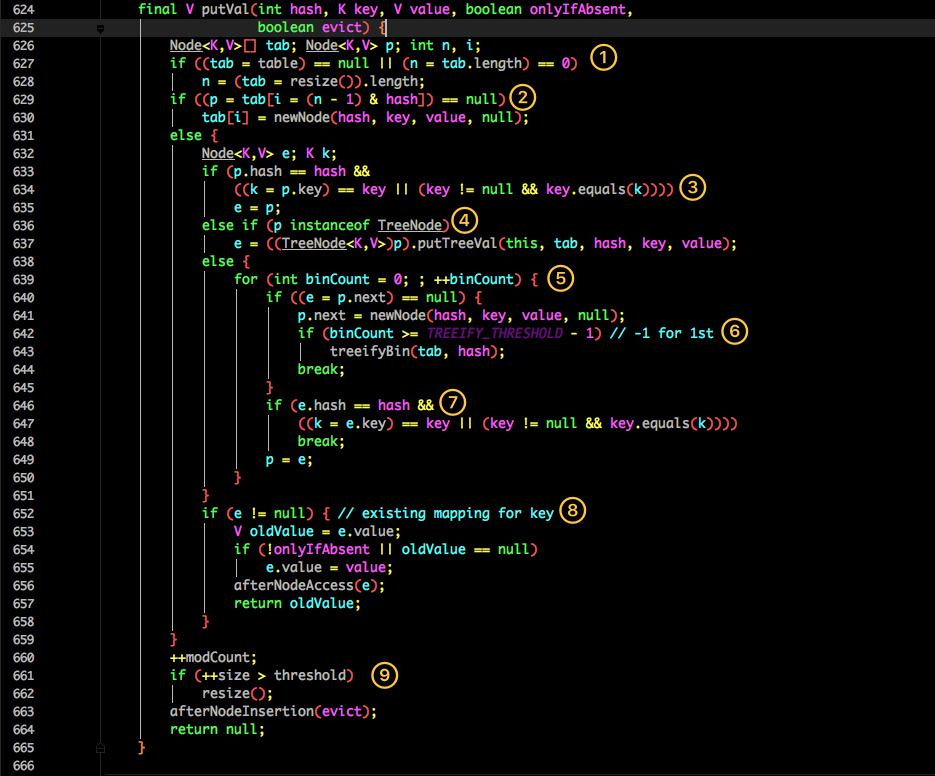
Task: Click annotation badge 9 beside the threshold check
Action: pyautogui.click(x=384, y=675)
